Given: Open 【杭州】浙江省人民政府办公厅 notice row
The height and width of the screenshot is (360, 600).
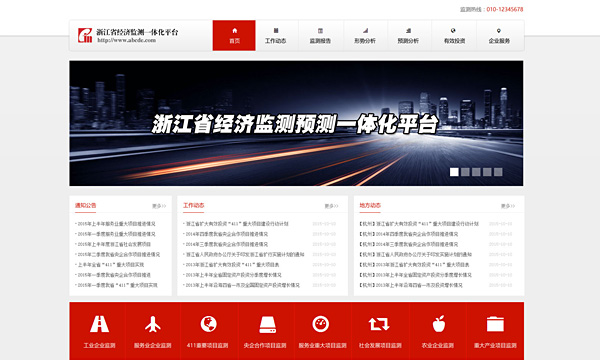Looking at the screenshot, I should coord(416,254).
